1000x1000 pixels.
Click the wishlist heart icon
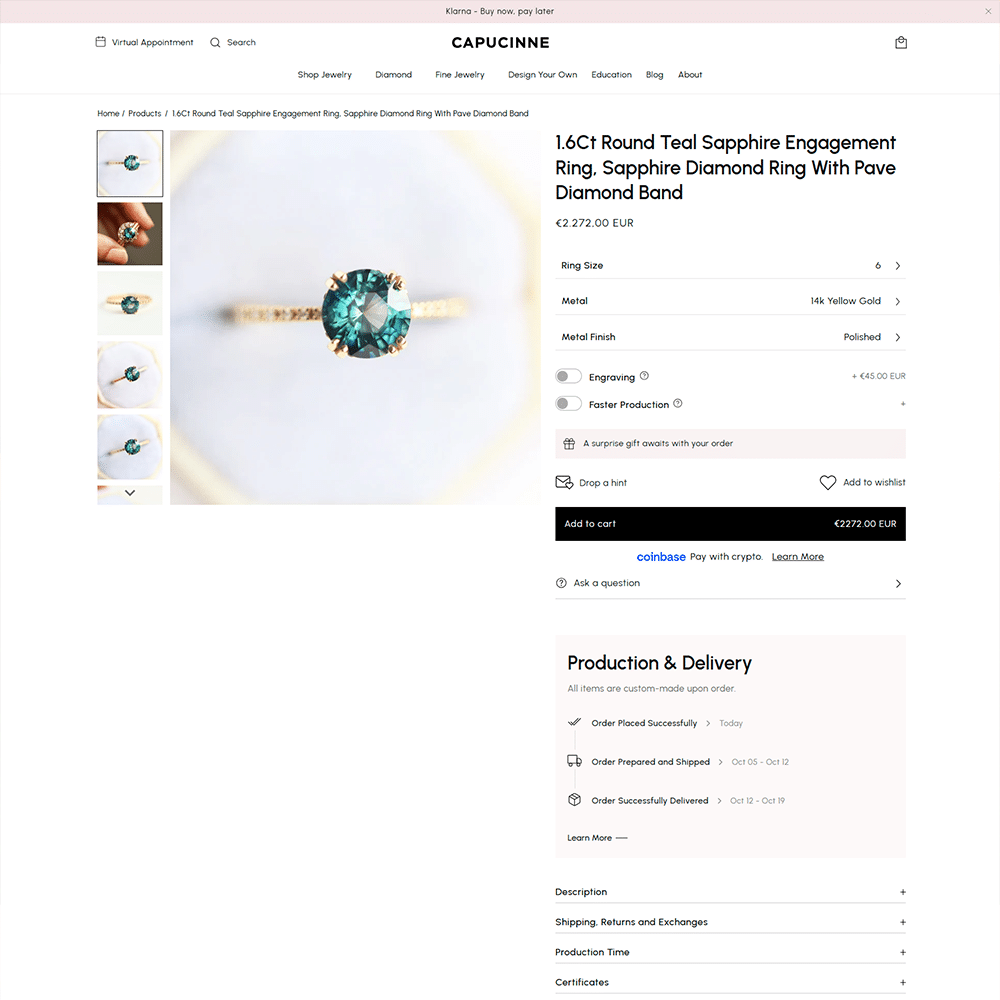827,483
